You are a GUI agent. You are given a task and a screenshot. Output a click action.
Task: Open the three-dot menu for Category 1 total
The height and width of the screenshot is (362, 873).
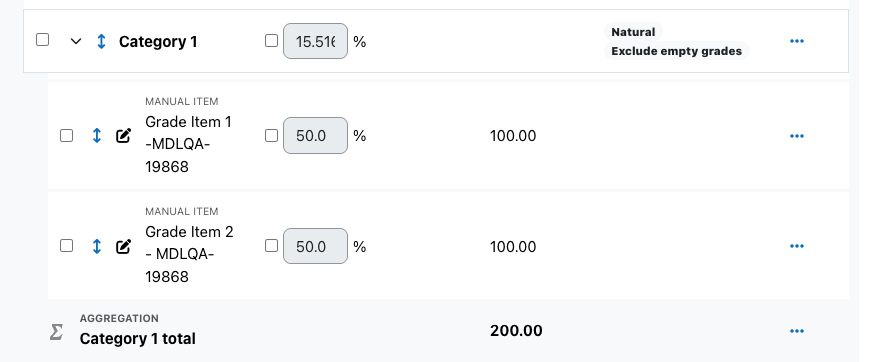[x=797, y=331]
